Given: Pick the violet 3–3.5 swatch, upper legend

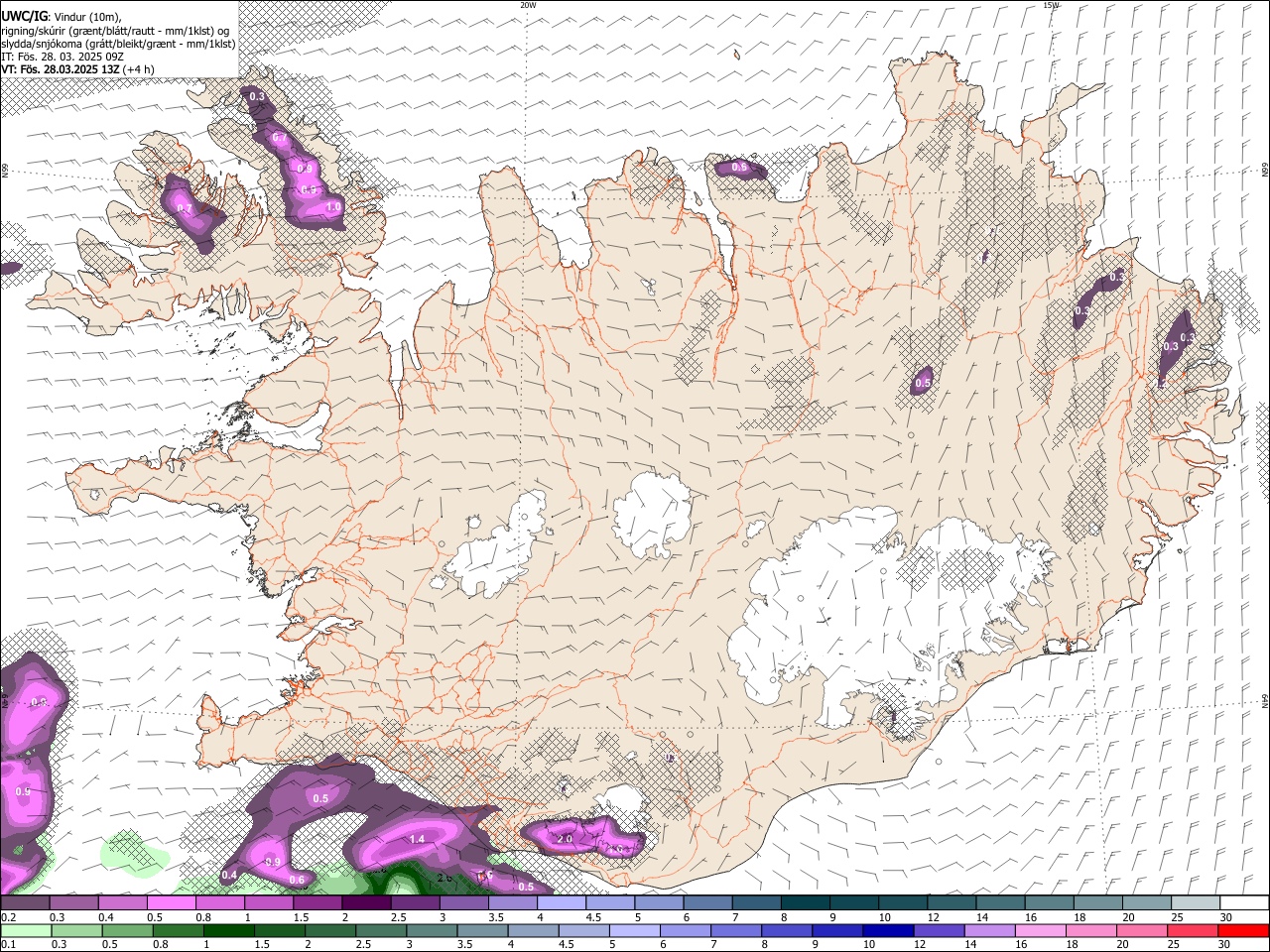Looking at the screenshot, I should (464, 903).
